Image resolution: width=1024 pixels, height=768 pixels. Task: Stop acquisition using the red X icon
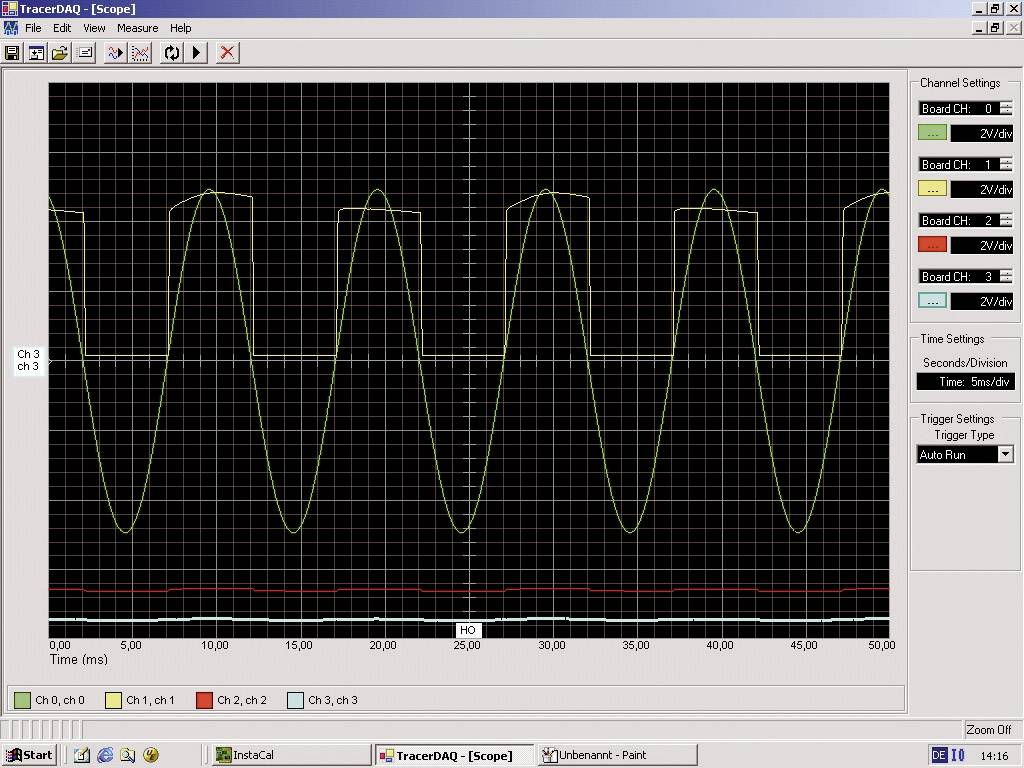click(x=226, y=53)
